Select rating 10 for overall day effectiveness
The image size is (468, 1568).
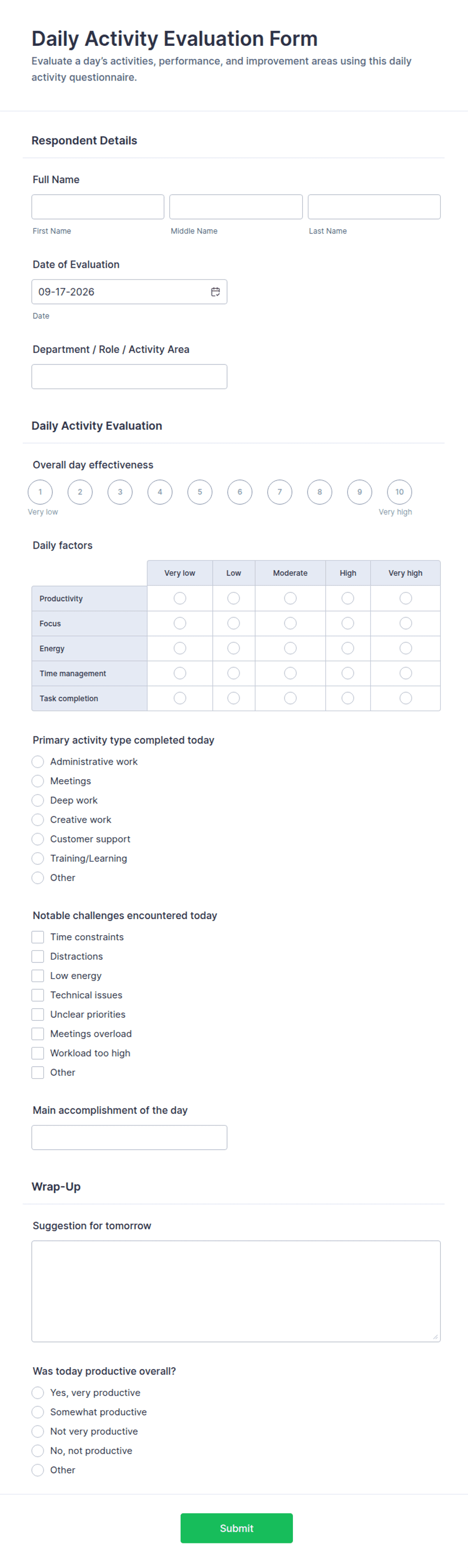(x=400, y=492)
